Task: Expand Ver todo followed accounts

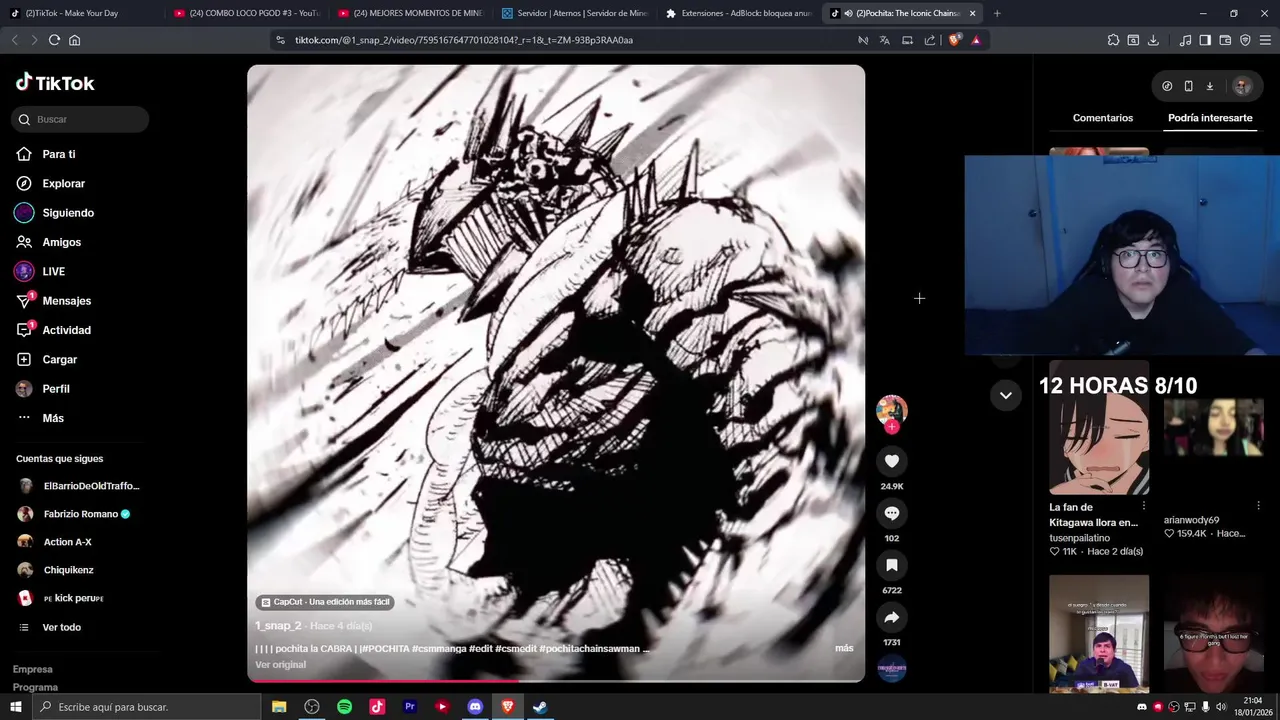Action: point(61,627)
